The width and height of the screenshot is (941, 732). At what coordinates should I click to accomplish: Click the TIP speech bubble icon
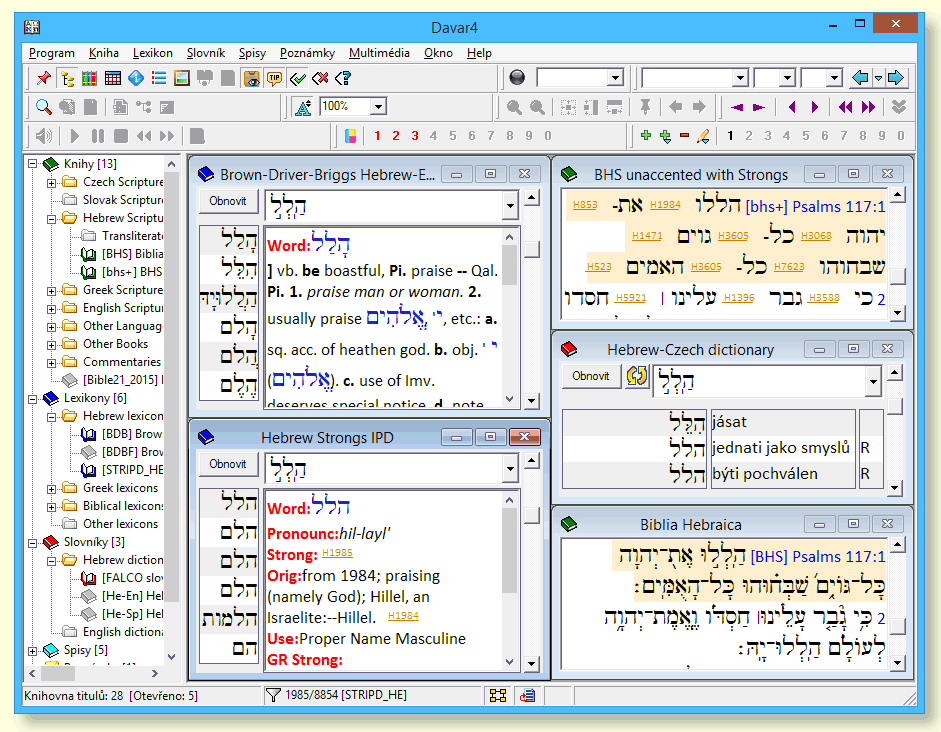click(275, 78)
